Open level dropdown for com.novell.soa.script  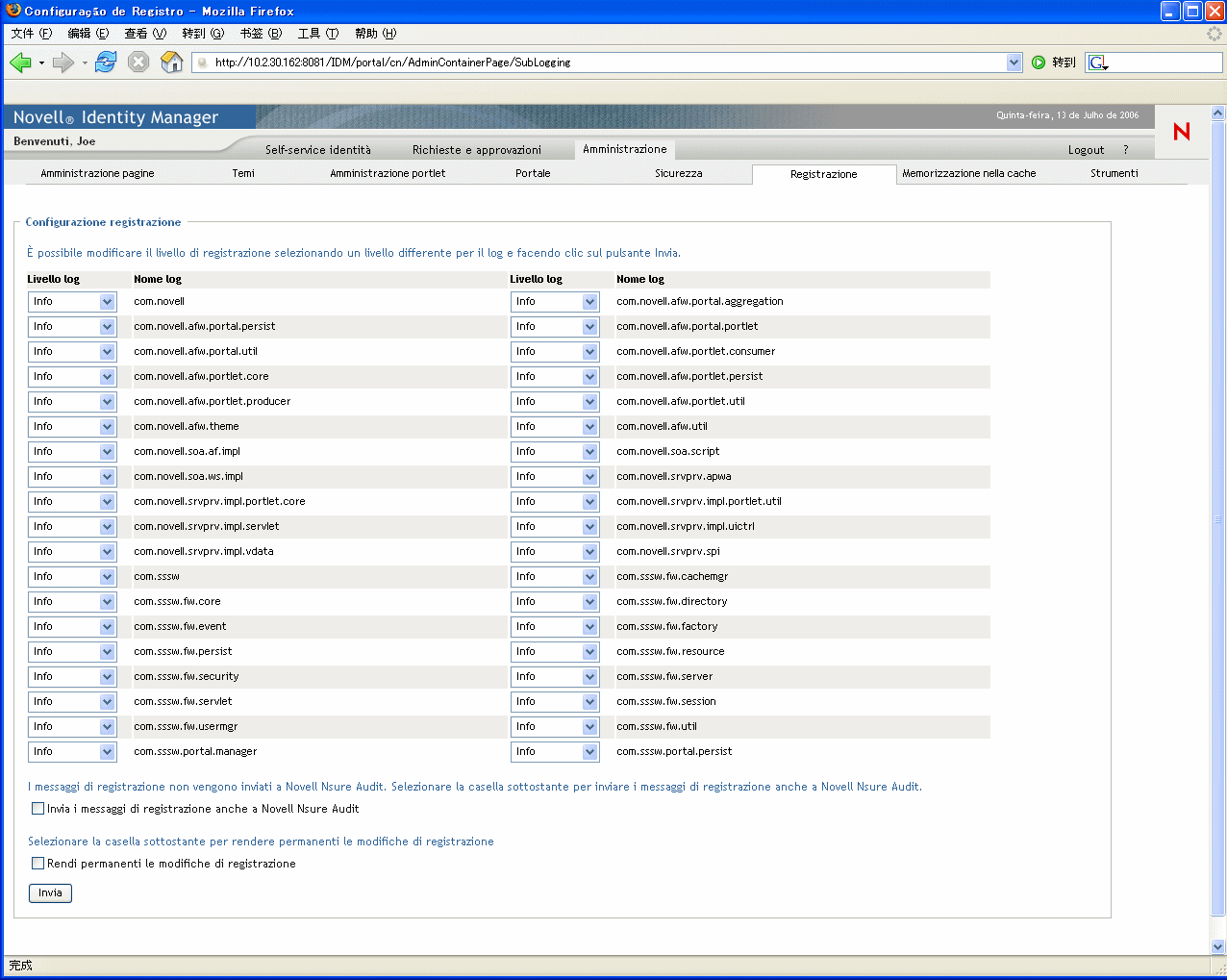555,452
